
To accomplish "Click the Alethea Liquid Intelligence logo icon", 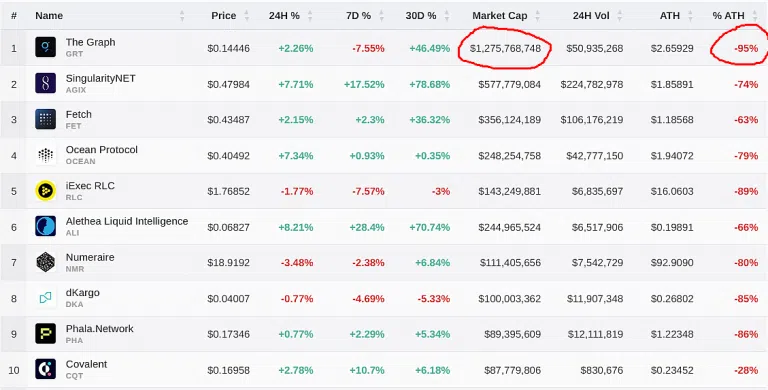I will (46, 226).
